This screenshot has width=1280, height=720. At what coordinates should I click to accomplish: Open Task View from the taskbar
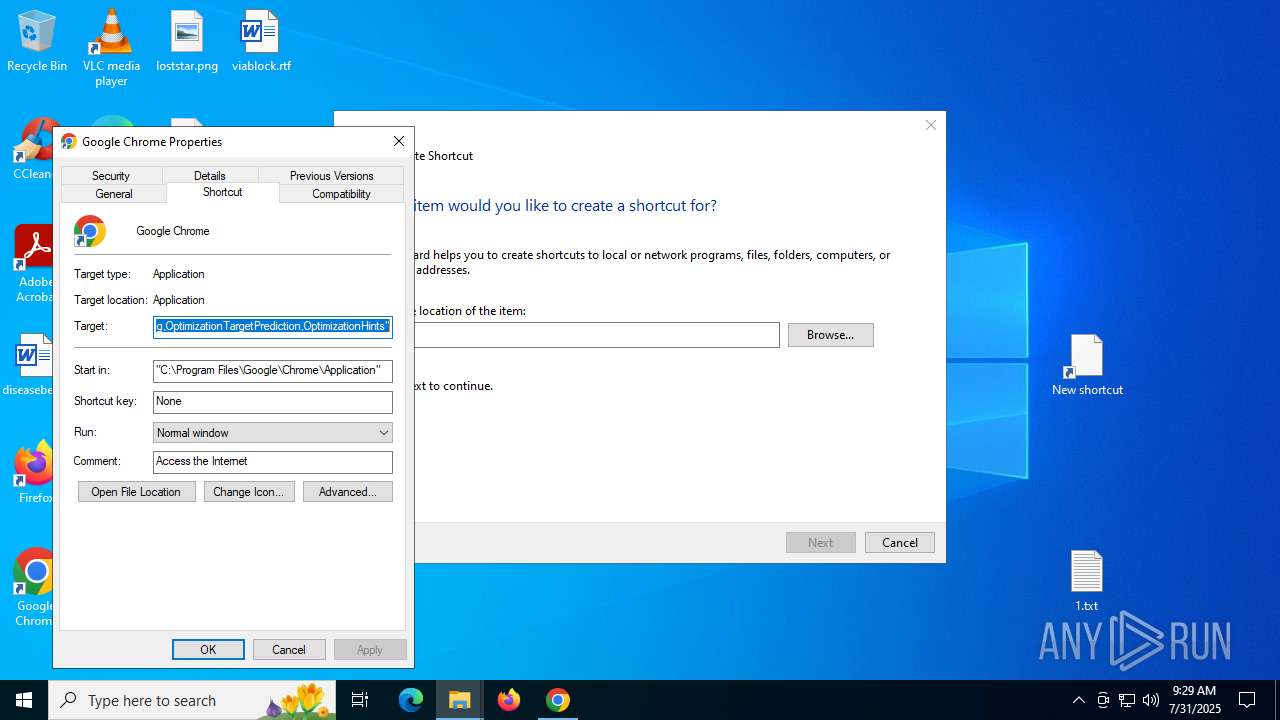[x=360, y=700]
